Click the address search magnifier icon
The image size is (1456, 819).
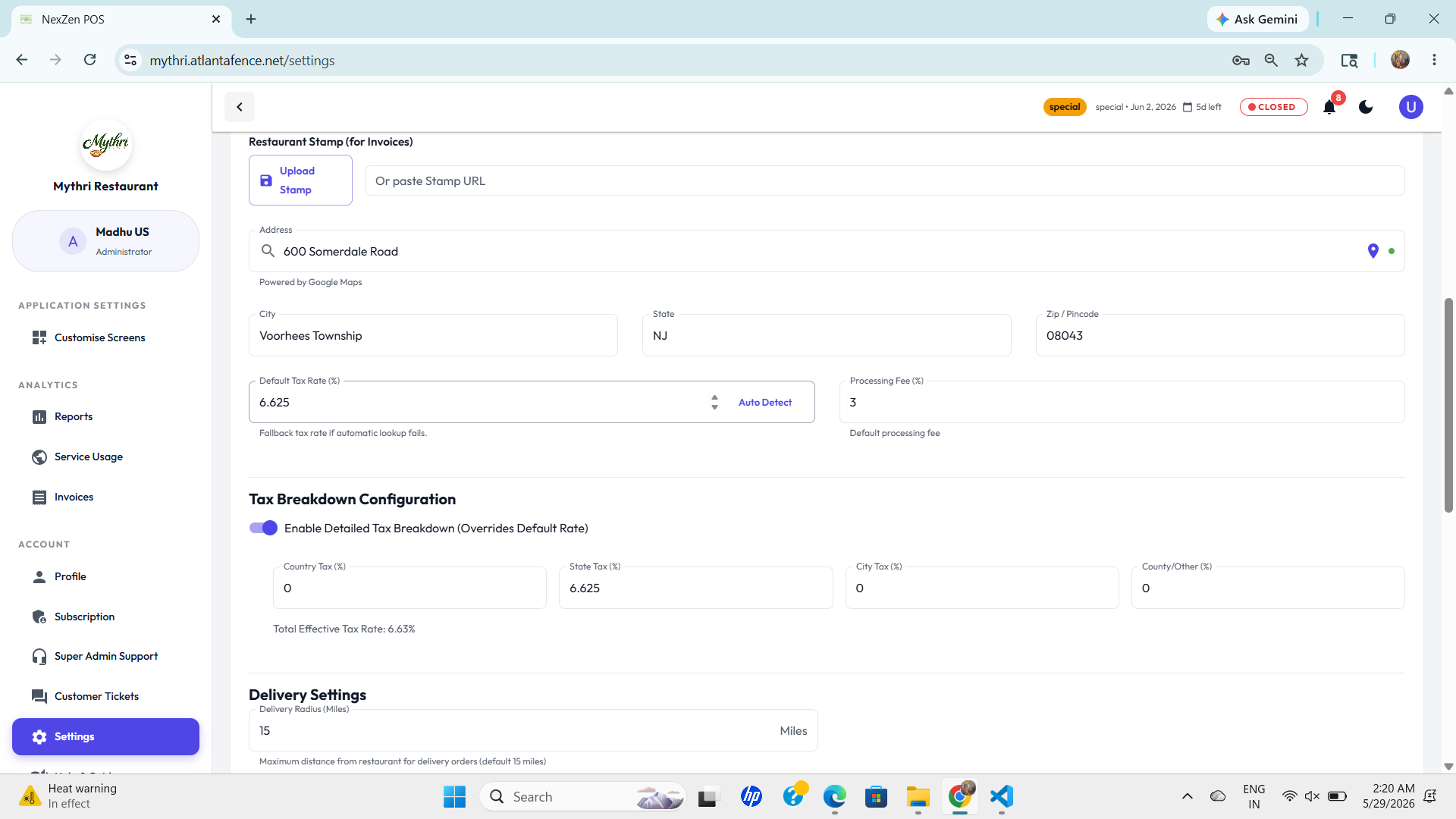tap(268, 251)
